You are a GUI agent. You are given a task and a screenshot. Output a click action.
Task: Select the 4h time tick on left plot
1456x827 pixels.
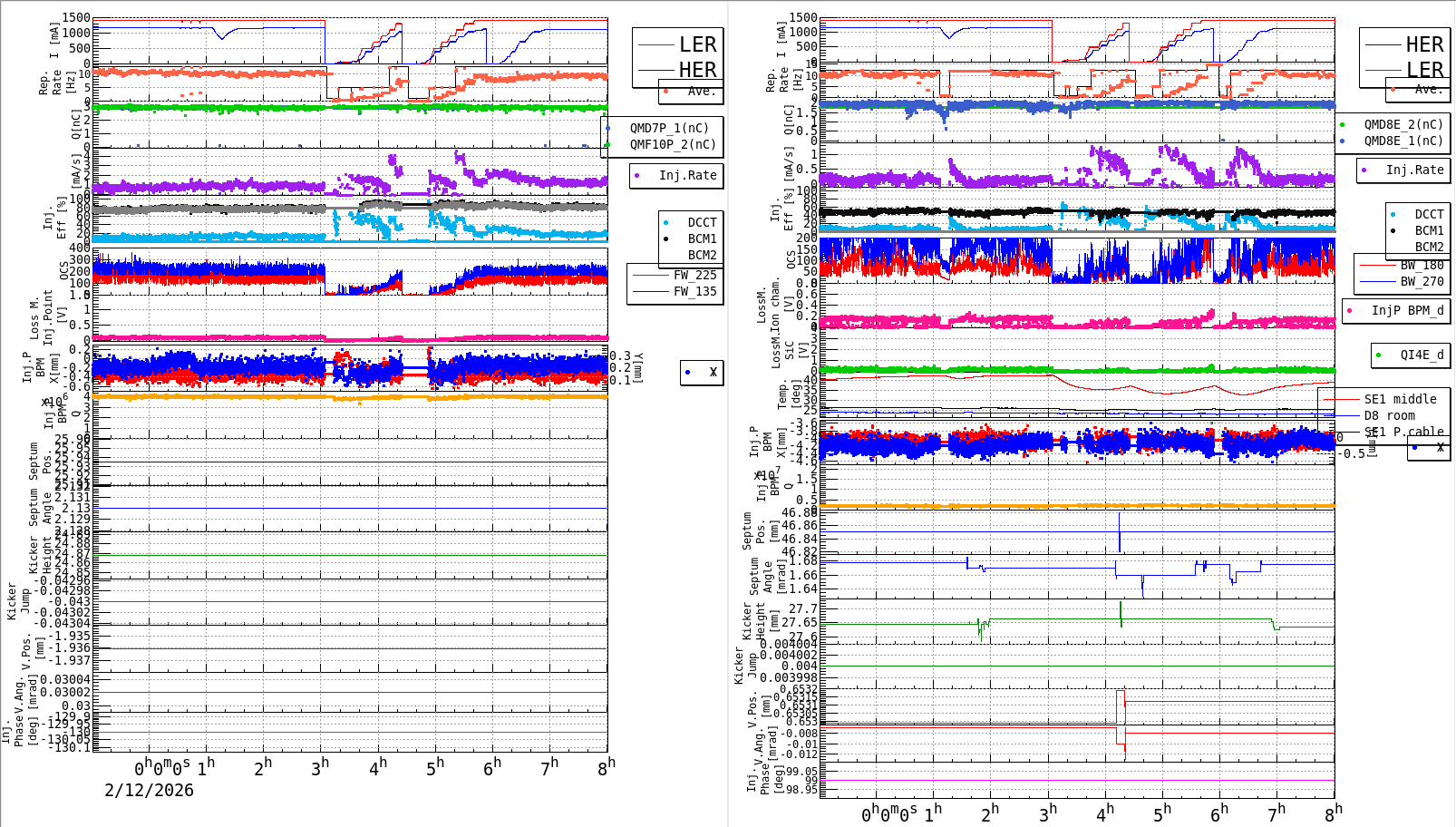click(x=378, y=766)
